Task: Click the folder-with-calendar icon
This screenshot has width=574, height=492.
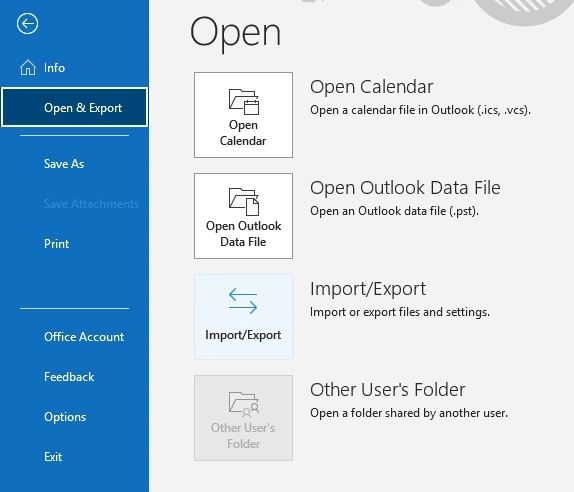Action: point(244,102)
